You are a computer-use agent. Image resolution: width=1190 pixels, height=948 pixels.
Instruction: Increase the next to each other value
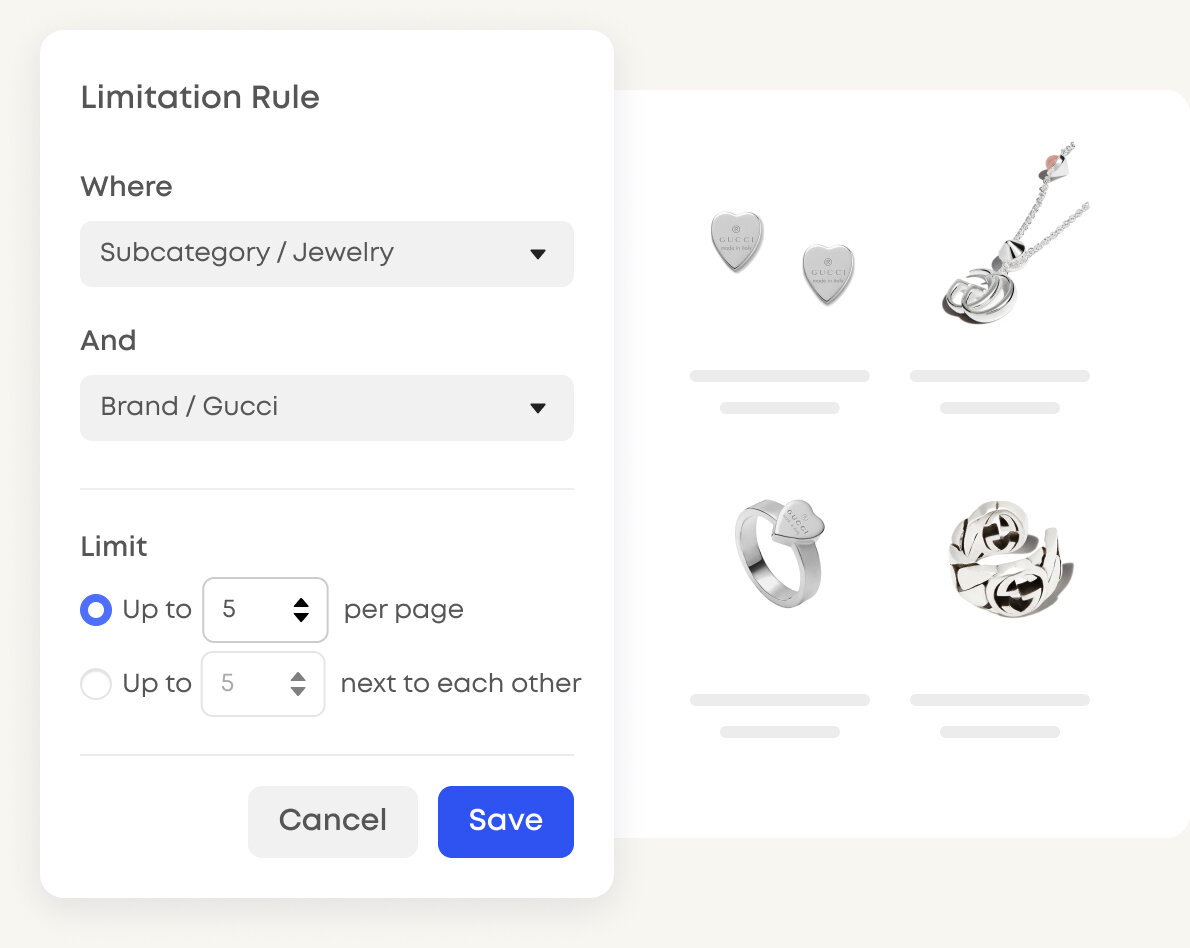tap(298, 677)
